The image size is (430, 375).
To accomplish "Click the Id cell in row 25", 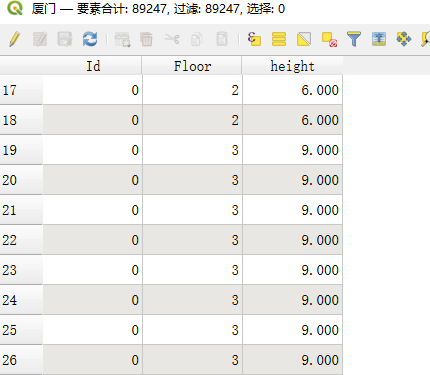I will pos(93,330).
